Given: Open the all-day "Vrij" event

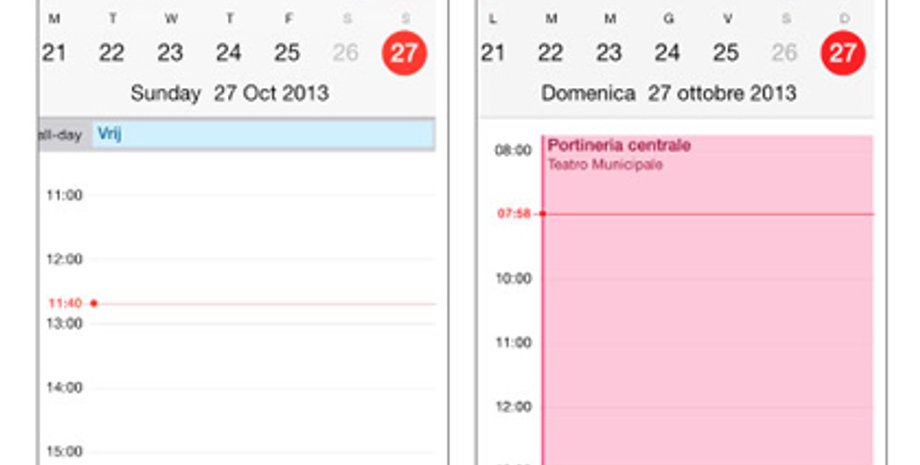Looking at the screenshot, I should (263, 134).
